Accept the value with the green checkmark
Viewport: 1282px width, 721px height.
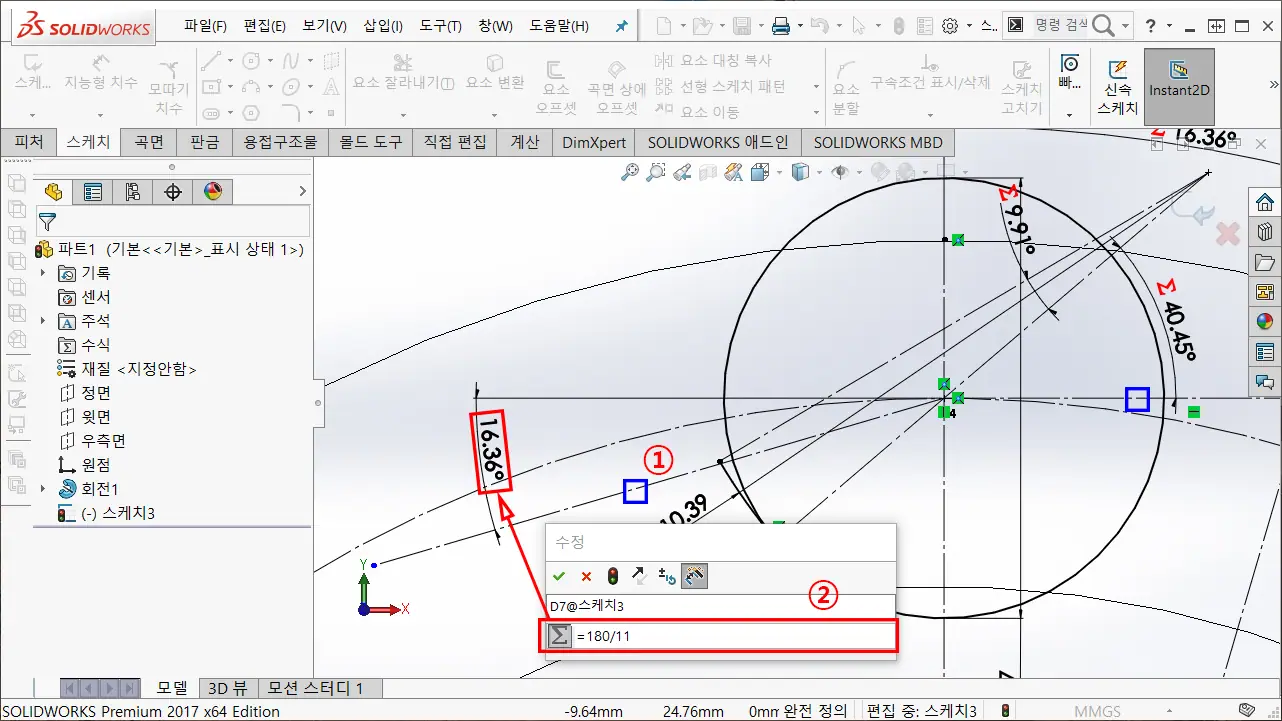tap(559, 576)
